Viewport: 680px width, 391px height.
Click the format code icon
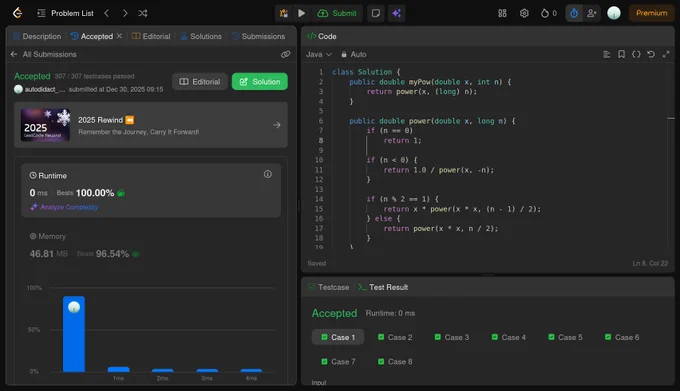pyautogui.click(x=607, y=54)
